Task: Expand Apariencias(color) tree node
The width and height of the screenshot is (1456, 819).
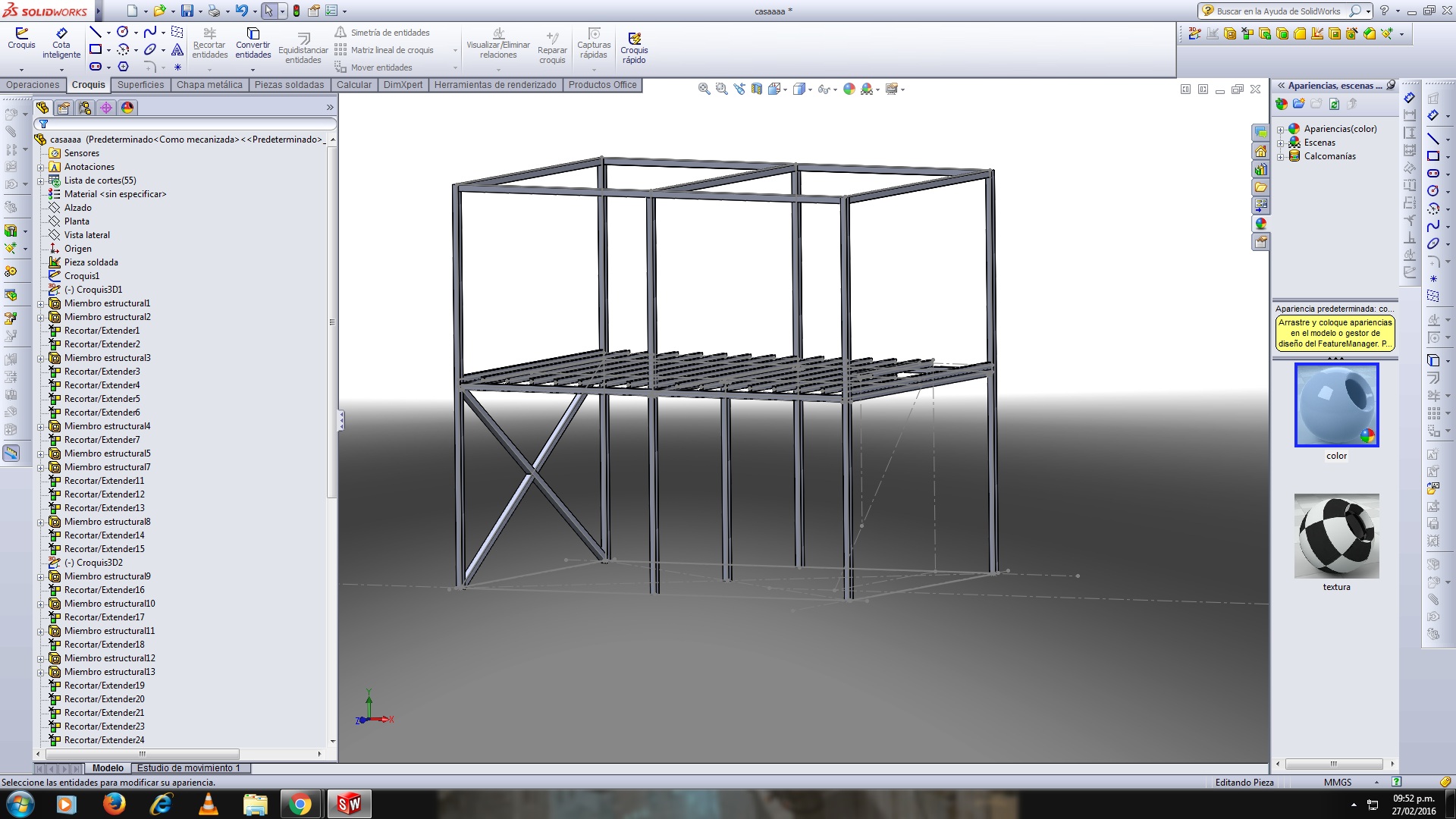Action: point(1281,130)
